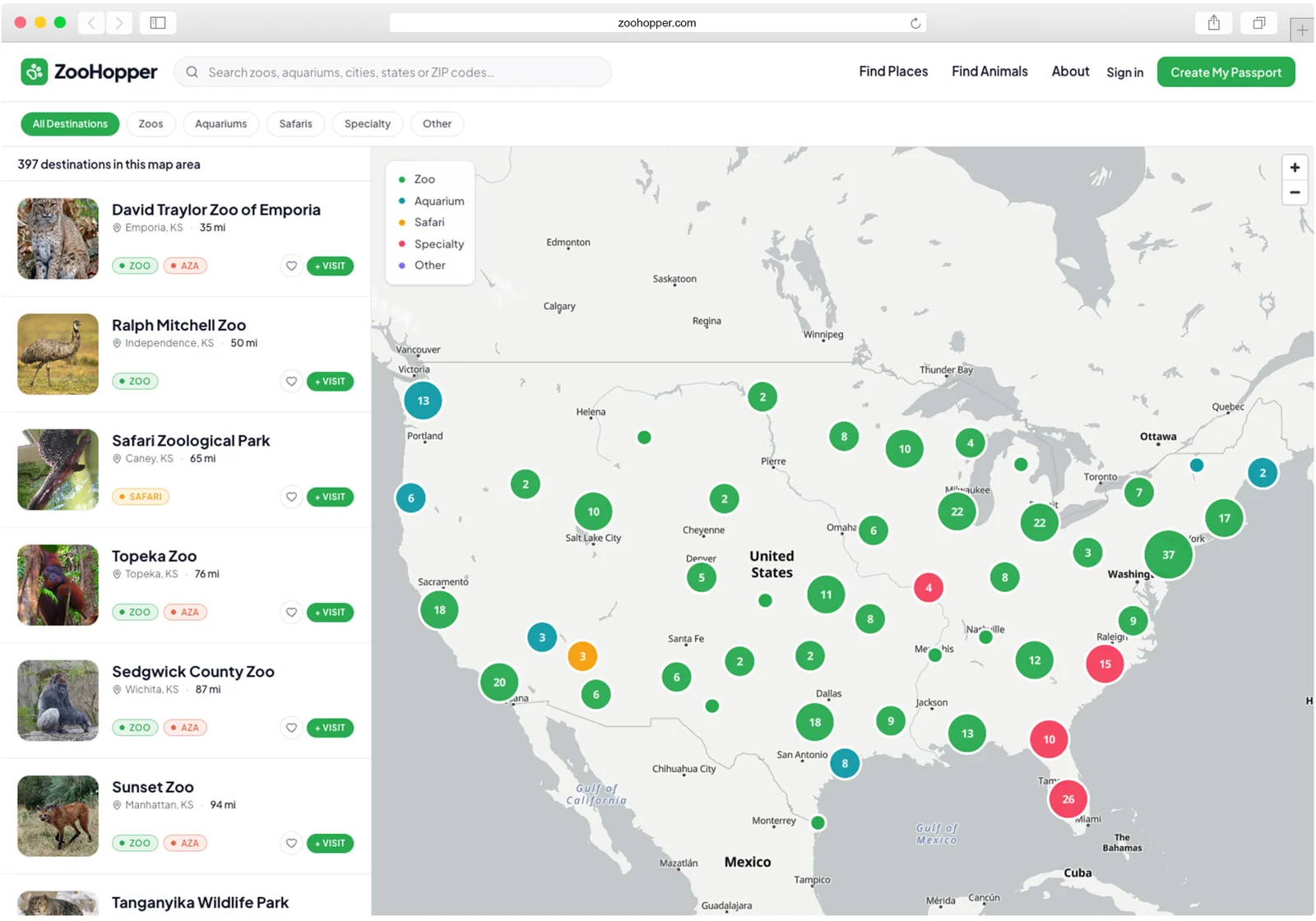Viewport: 1316px width, 921px height.
Task: Open the Sedgwick County Zoo gorilla thumbnail
Action: point(58,701)
